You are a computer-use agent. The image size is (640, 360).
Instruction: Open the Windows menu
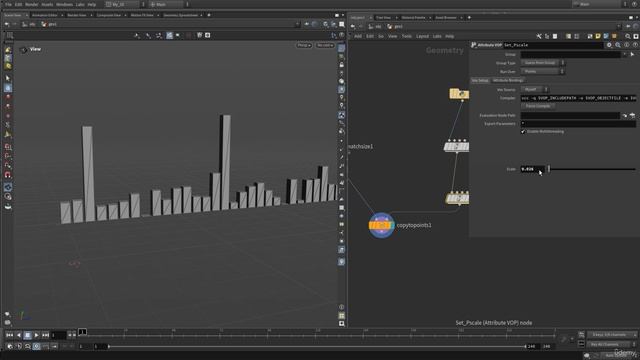[x=64, y=4]
